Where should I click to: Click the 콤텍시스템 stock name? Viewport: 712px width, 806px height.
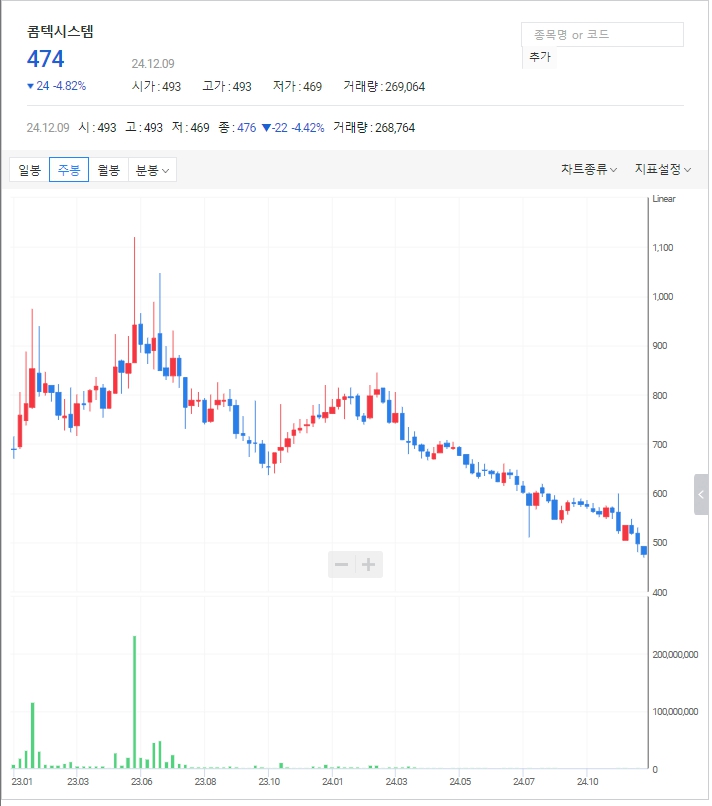coord(60,31)
